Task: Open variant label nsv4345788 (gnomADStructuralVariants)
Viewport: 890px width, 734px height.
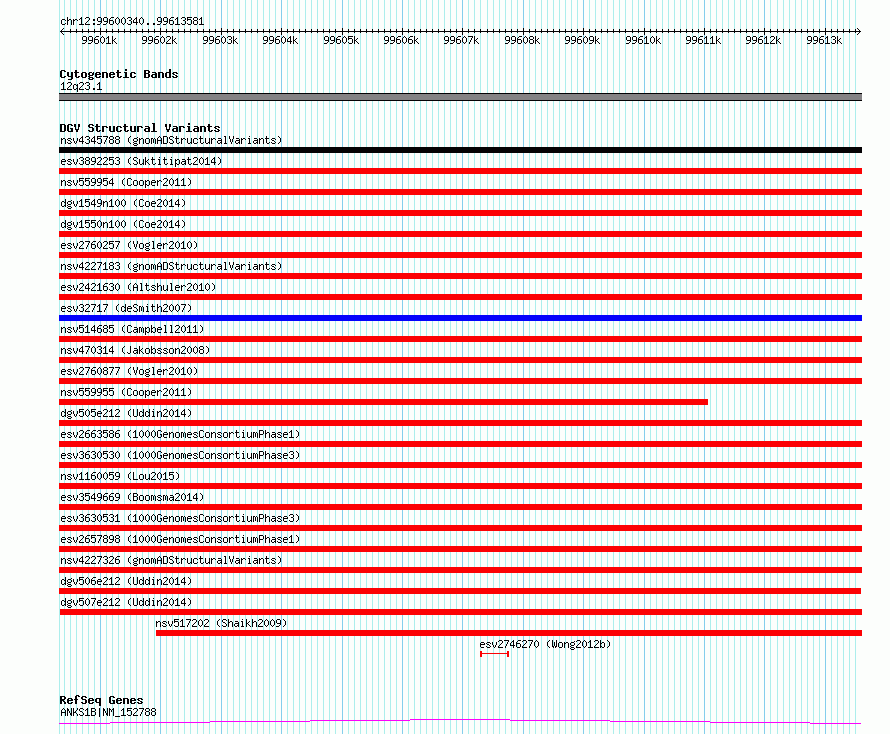Action: coord(171,140)
